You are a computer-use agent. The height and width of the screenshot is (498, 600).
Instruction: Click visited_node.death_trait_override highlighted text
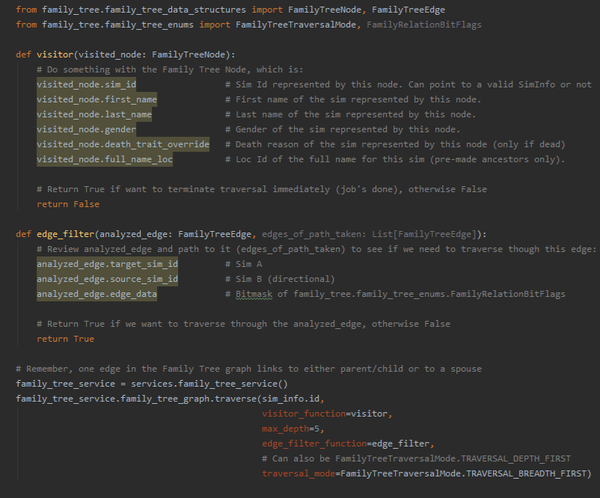[122, 145]
